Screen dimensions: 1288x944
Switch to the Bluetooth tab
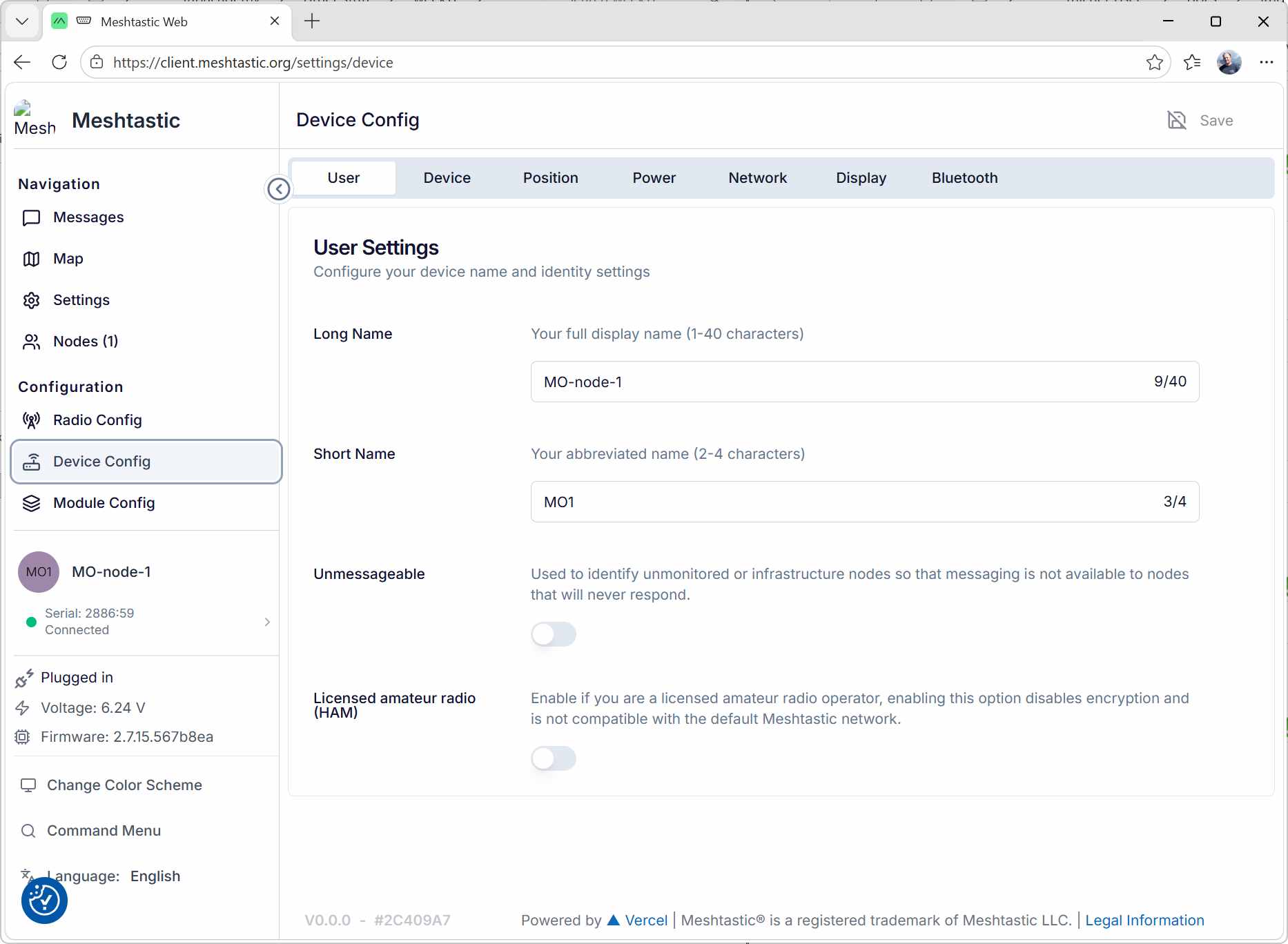pos(964,178)
